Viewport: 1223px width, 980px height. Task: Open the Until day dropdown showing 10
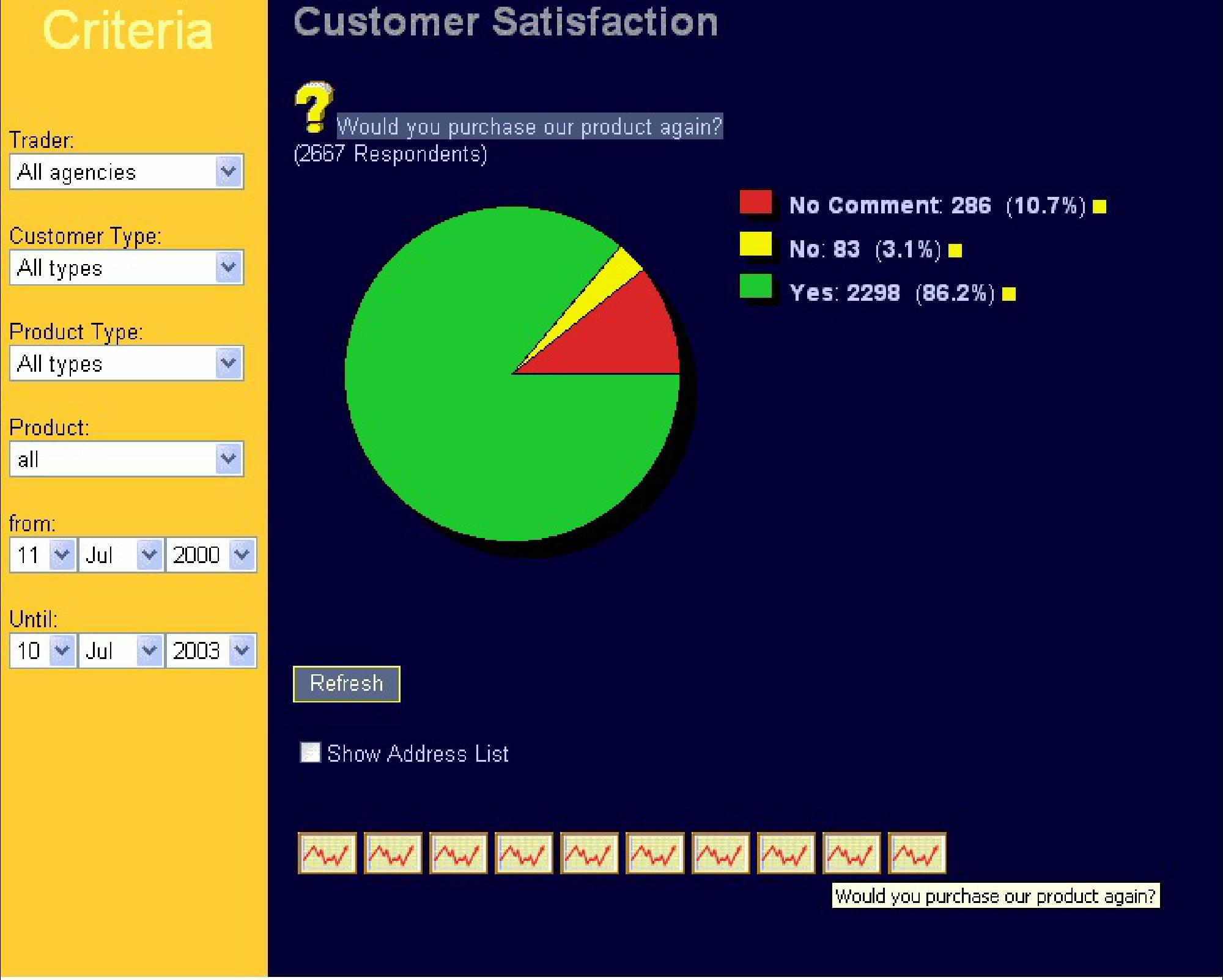62,650
